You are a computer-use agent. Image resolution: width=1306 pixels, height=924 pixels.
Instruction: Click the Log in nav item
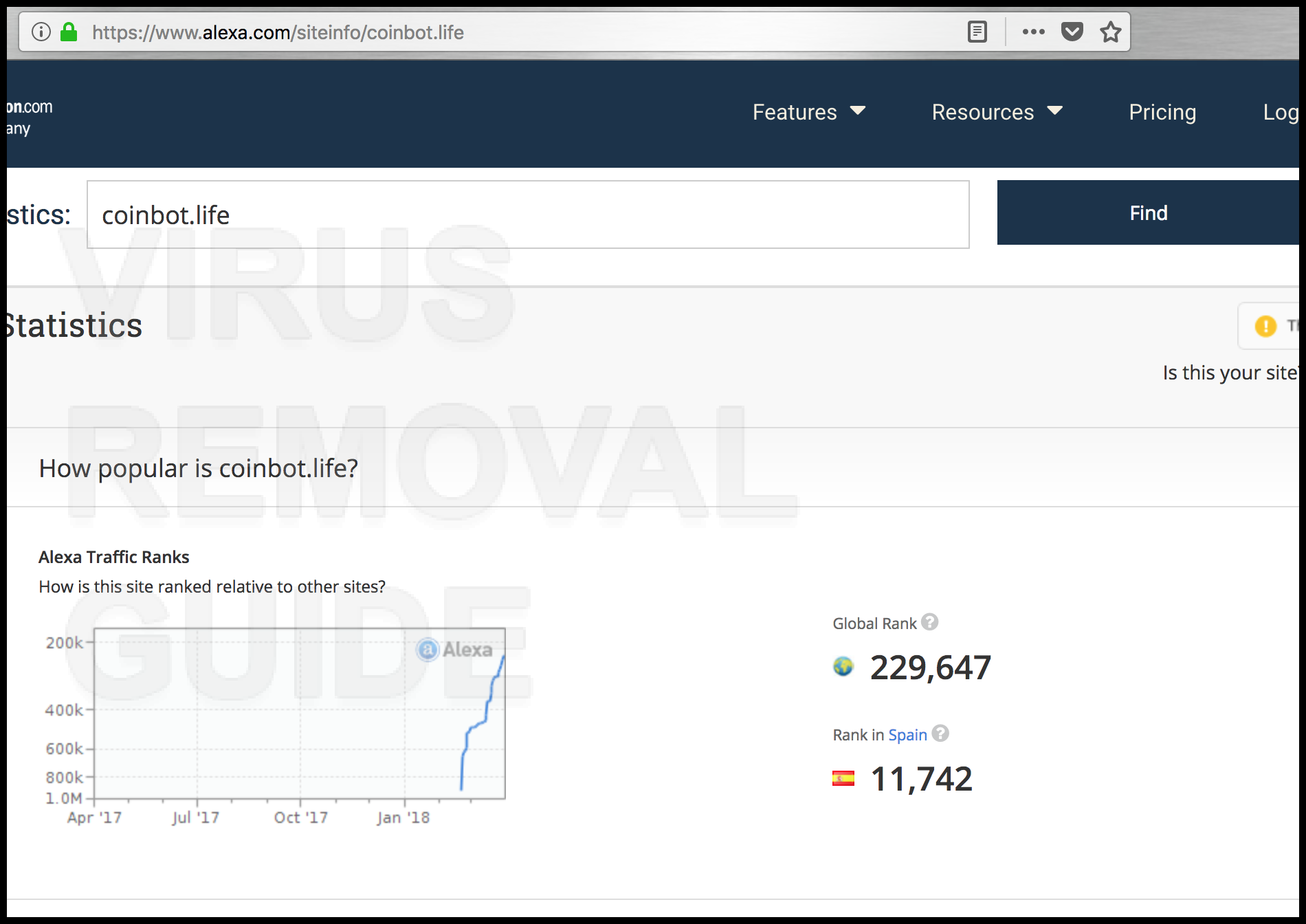1281,112
